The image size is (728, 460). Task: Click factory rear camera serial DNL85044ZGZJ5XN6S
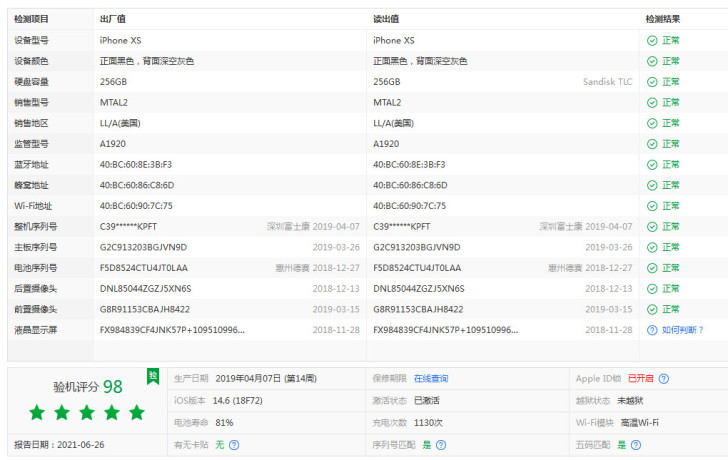pos(145,289)
